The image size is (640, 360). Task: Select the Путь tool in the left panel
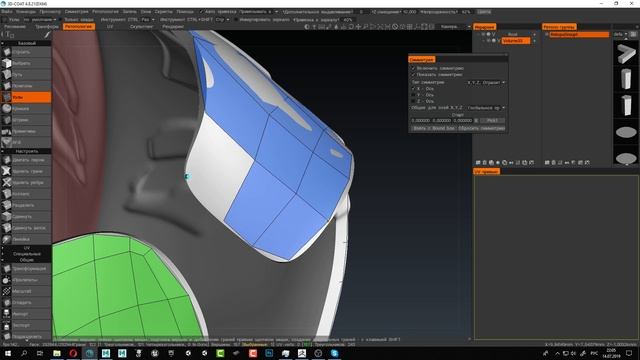coord(26,75)
